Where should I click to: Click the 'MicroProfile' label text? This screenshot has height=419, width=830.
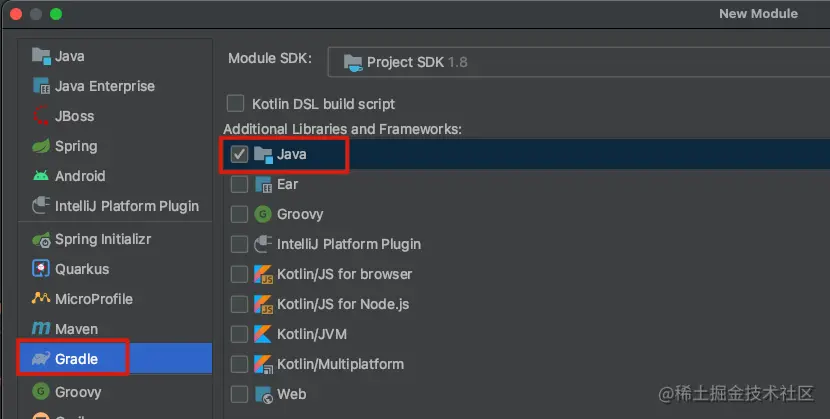coord(94,299)
